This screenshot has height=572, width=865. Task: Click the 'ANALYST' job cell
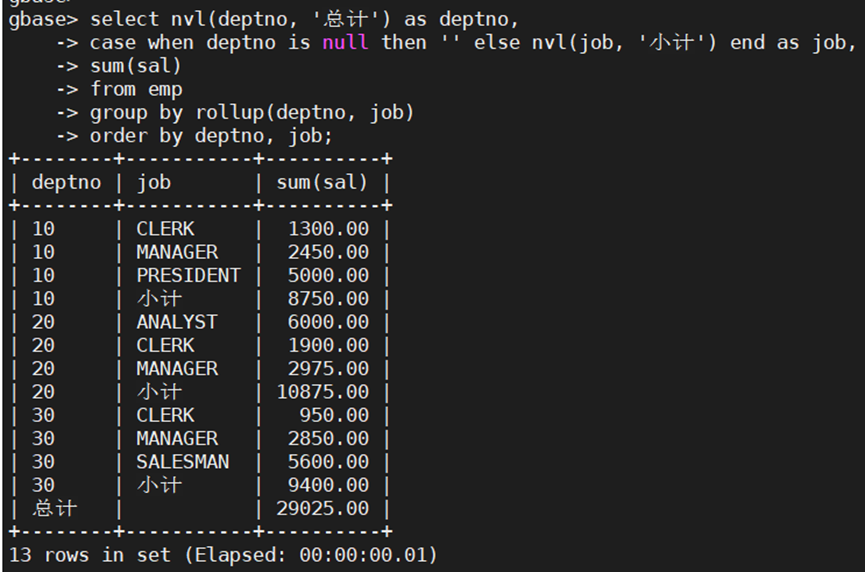pos(177,322)
